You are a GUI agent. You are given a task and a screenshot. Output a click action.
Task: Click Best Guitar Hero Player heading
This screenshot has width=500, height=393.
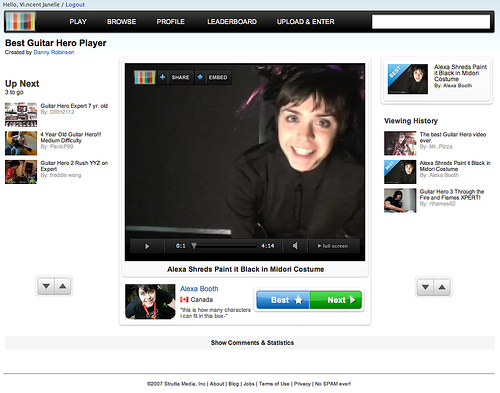(x=56, y=43)
